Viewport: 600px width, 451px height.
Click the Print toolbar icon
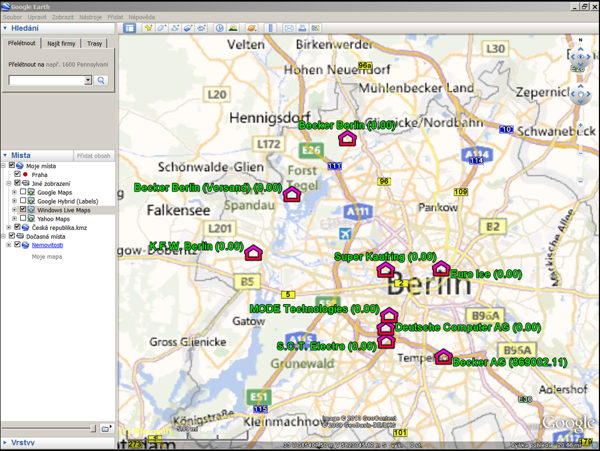tap(302, 28)
